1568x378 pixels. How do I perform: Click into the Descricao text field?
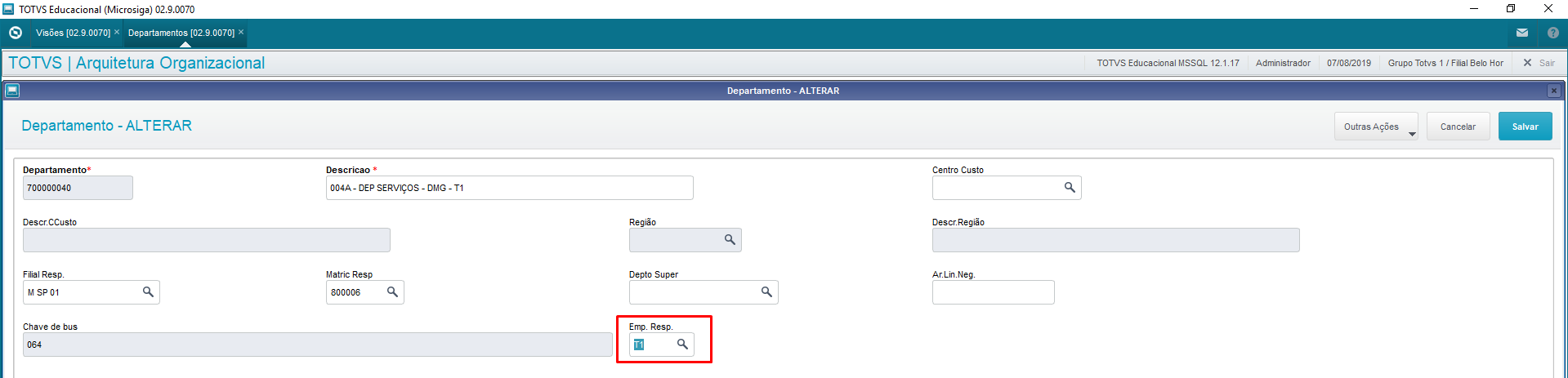(509, 188)
